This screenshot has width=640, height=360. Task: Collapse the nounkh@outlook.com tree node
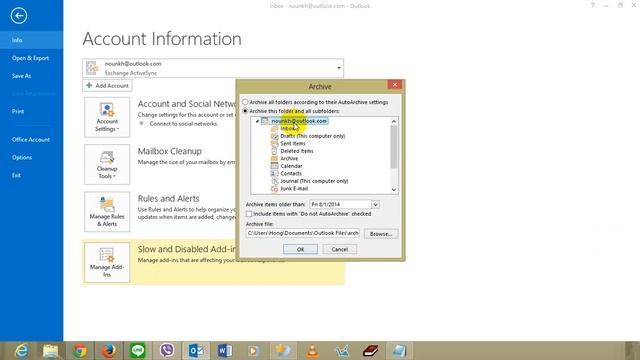tap(257, 121)
